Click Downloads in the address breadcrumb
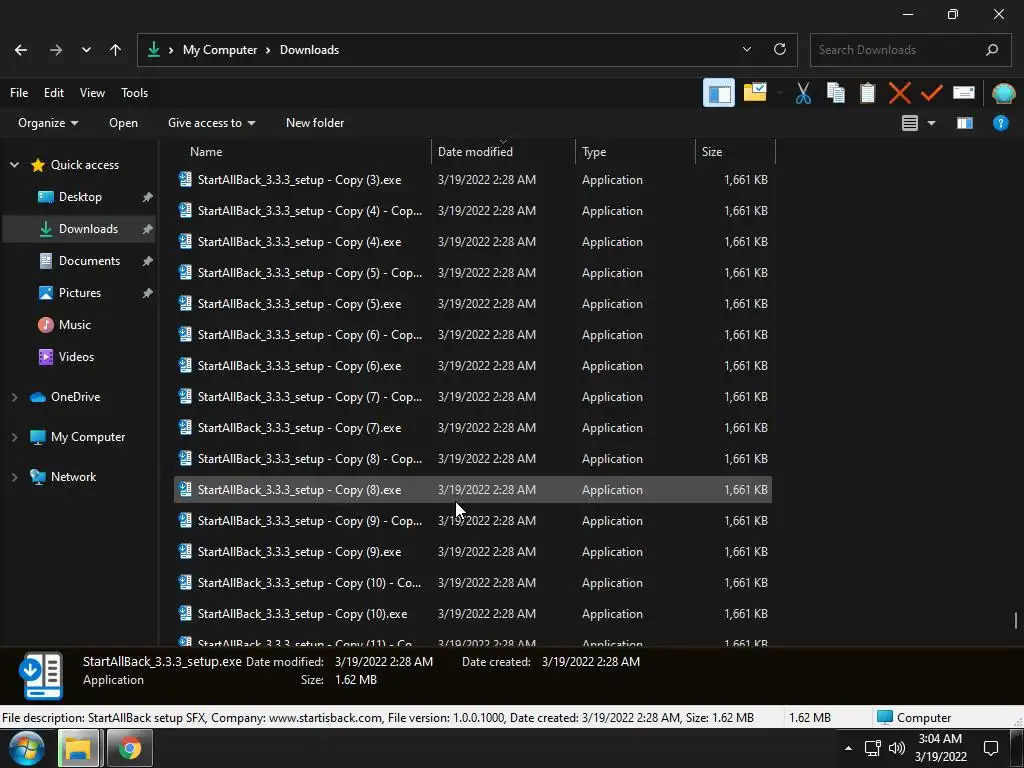Viewport: 1024px width, 768px height. click(x=310, y=50)
